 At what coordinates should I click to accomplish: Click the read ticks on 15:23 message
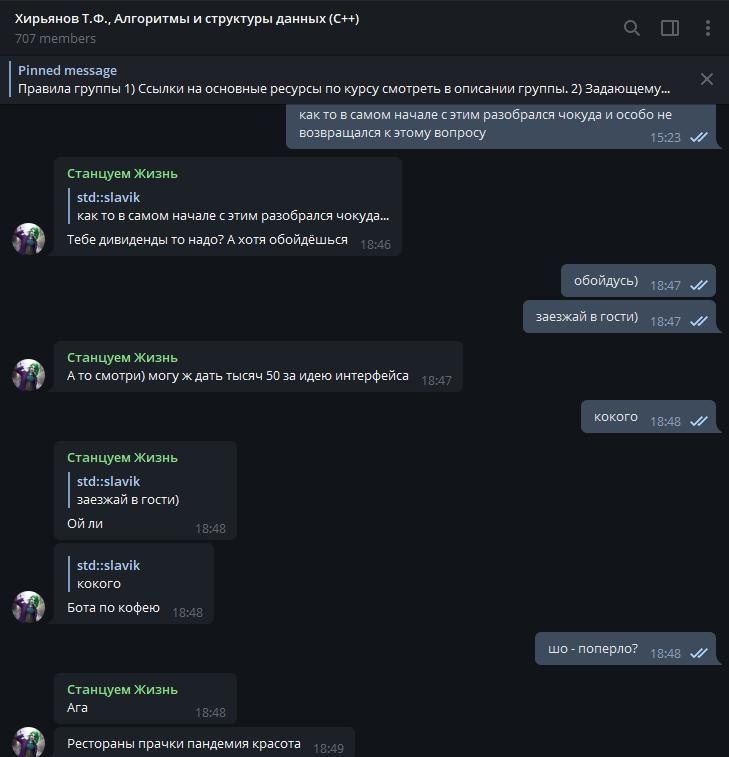coord(699,138)
